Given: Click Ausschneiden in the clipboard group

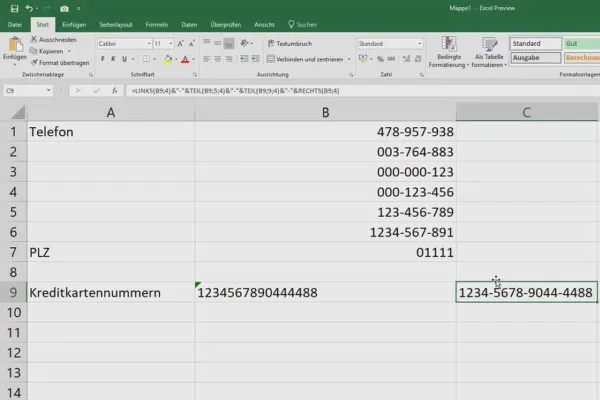Looking at the screenshot, I should (x=53, y=39).
